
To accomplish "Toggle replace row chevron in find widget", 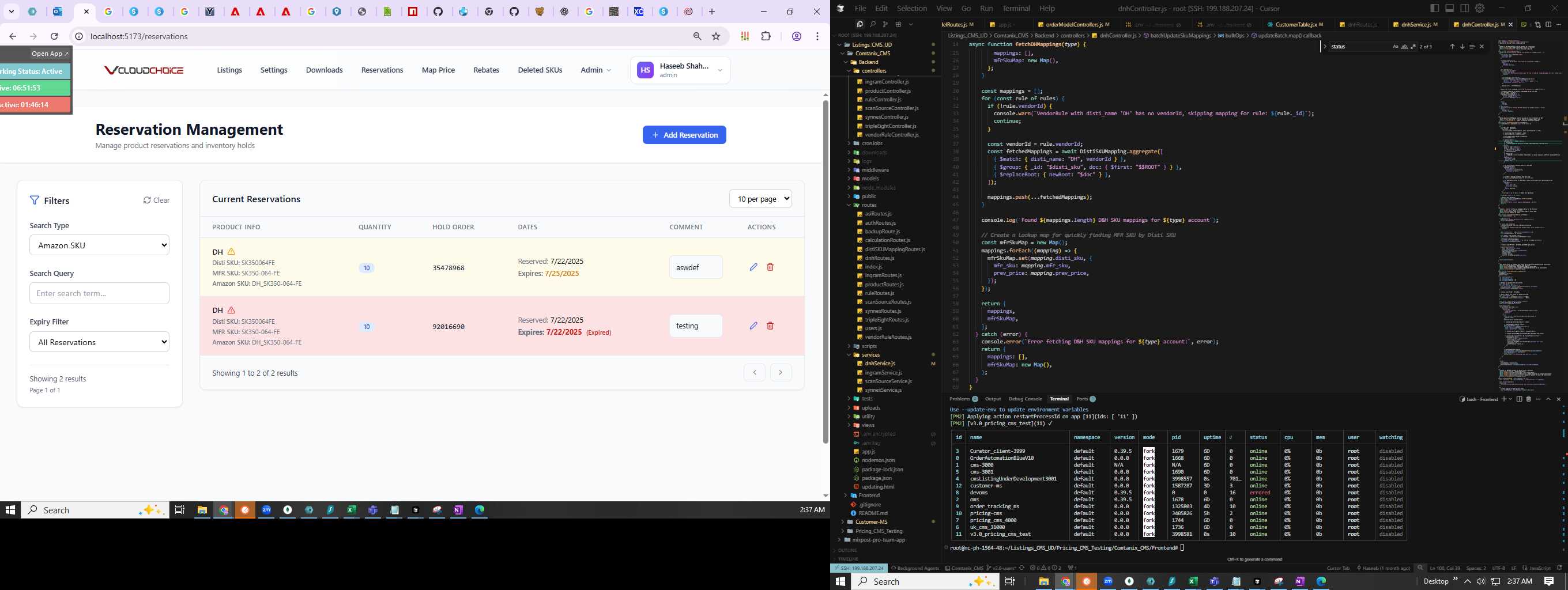I will (1325, 47).
